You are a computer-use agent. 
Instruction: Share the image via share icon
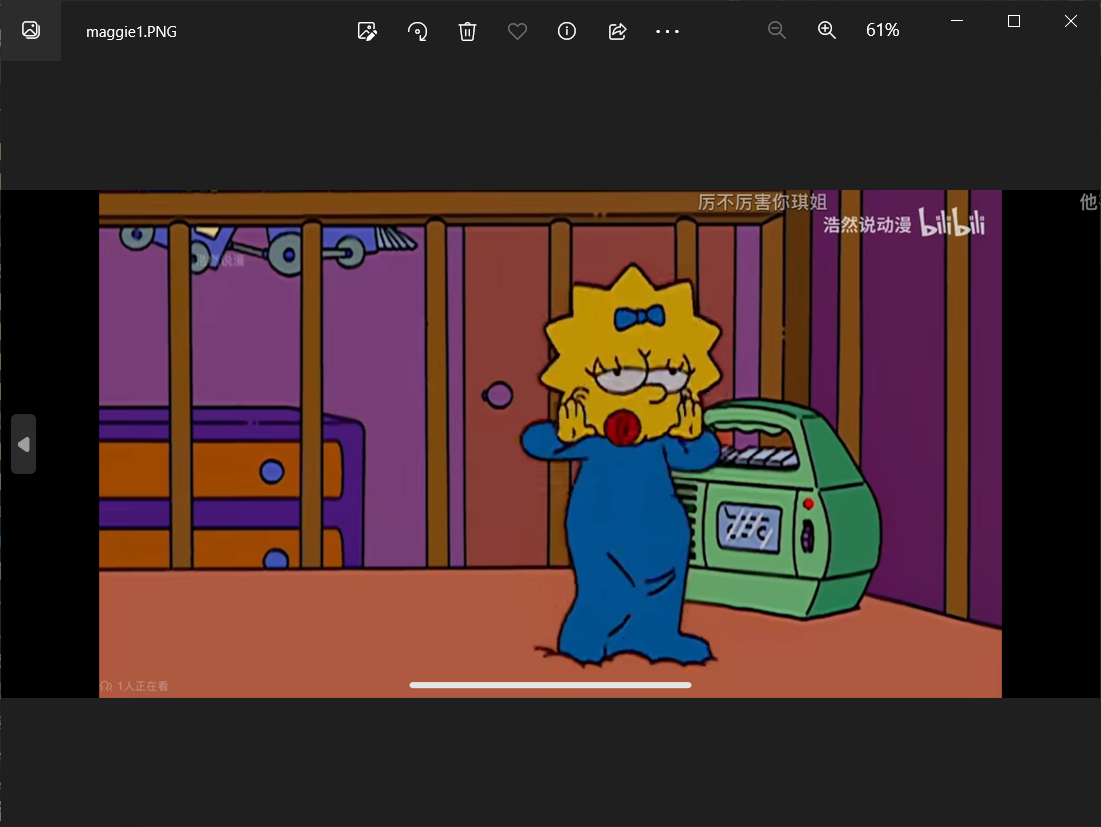617,31
